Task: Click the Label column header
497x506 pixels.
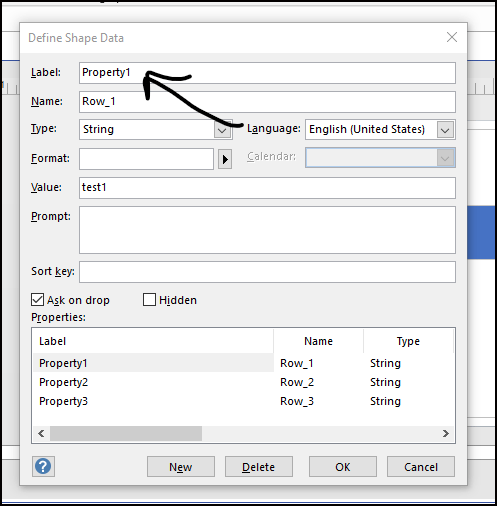Action: [x=153, y=341]
